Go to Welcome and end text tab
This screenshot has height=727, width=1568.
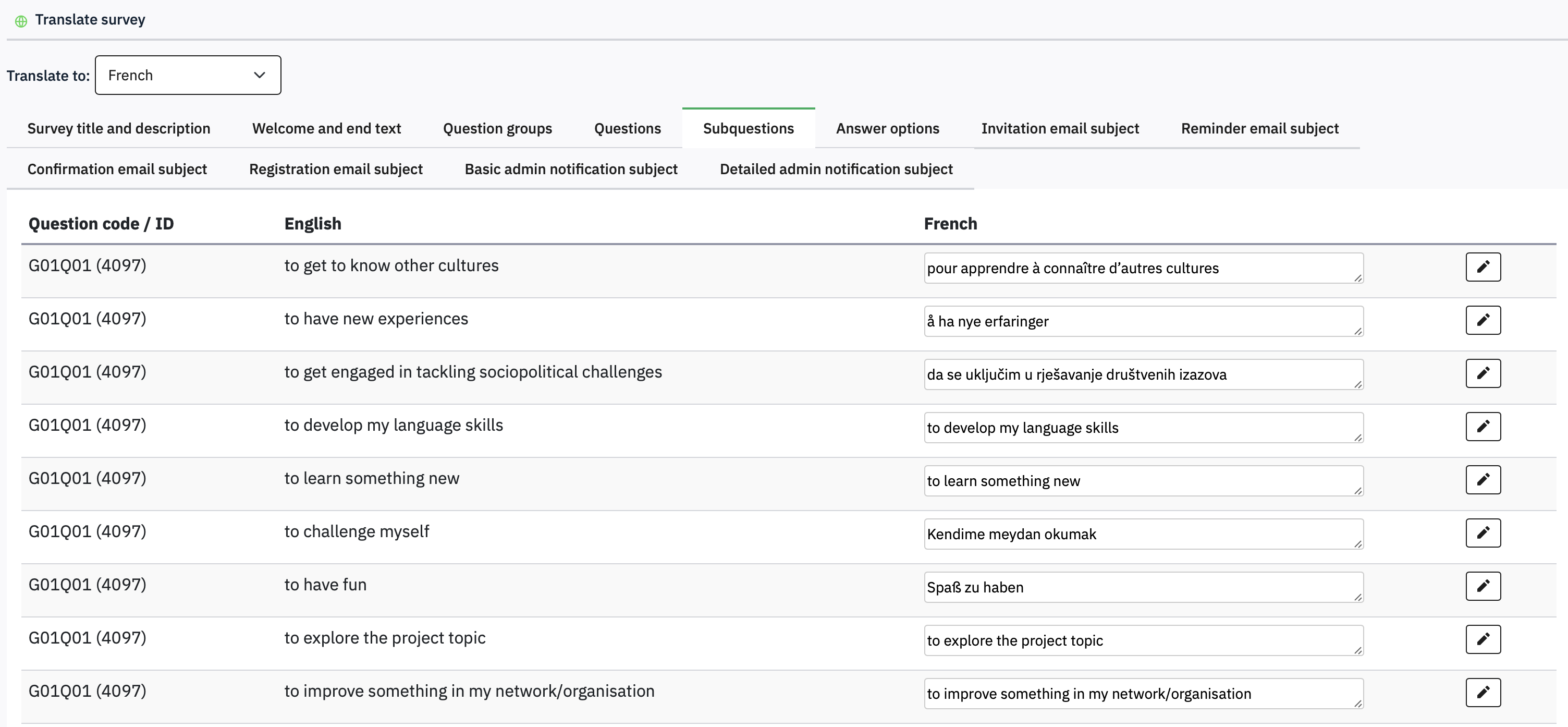tap(326, 128)
